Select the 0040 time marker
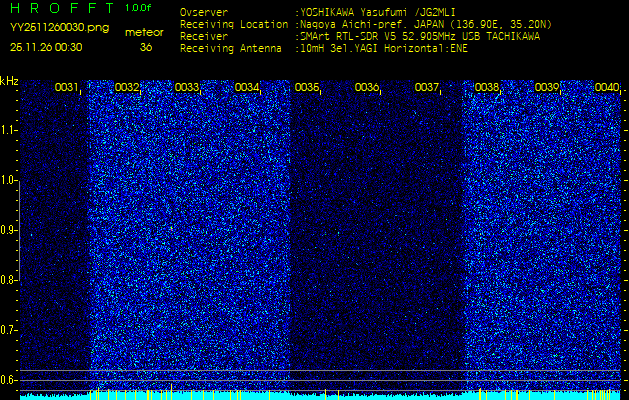The height and width of the screenshot is (400, 629). coord(607,87)
